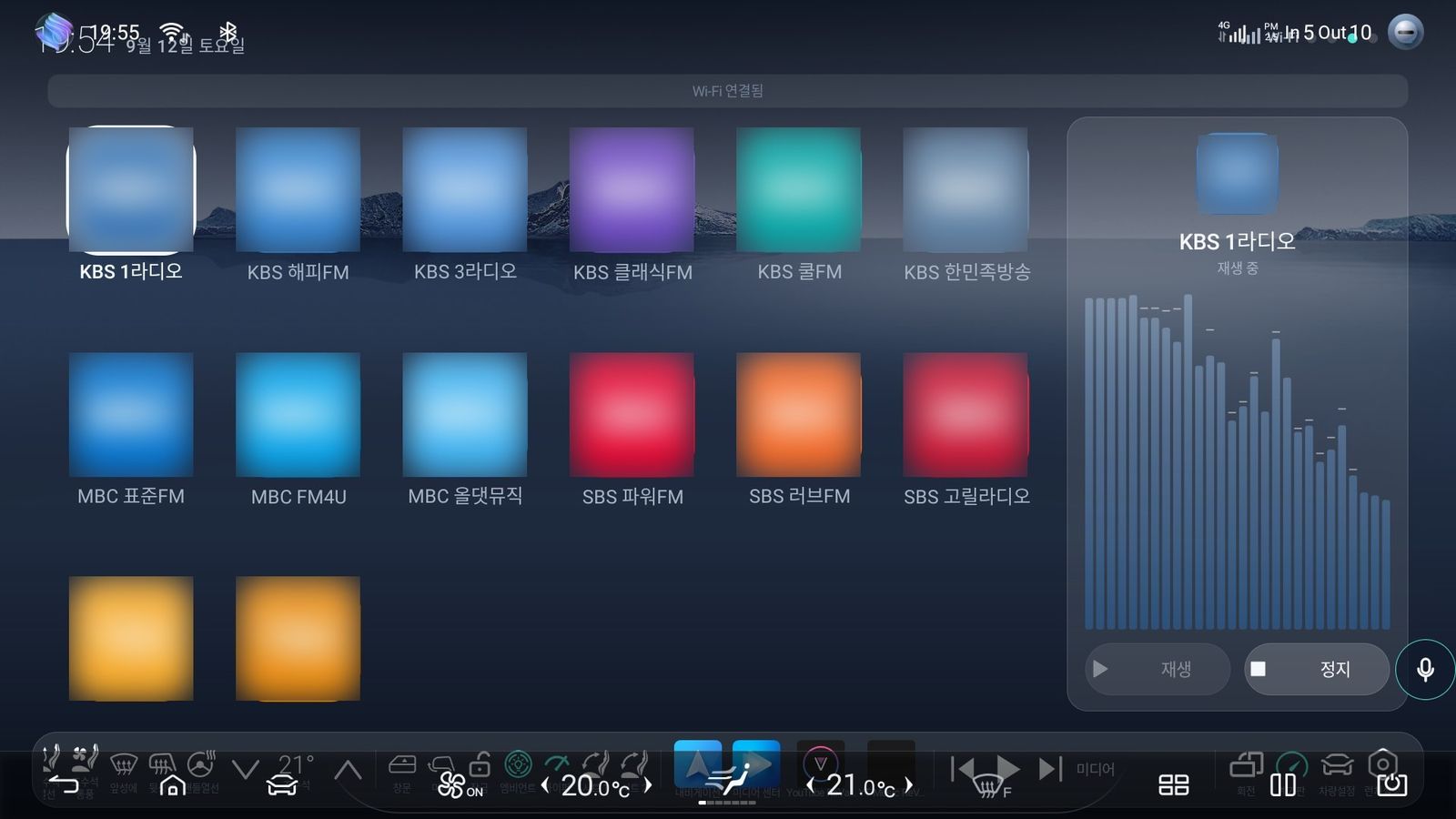Play the KBS 쿨FM station
The image size is (1456, 819).
click(799, 189)
